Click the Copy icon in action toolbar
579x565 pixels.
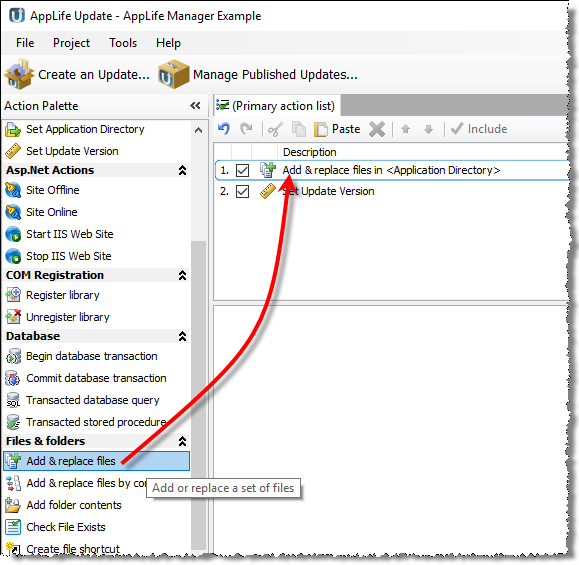[x=299, y=129]
